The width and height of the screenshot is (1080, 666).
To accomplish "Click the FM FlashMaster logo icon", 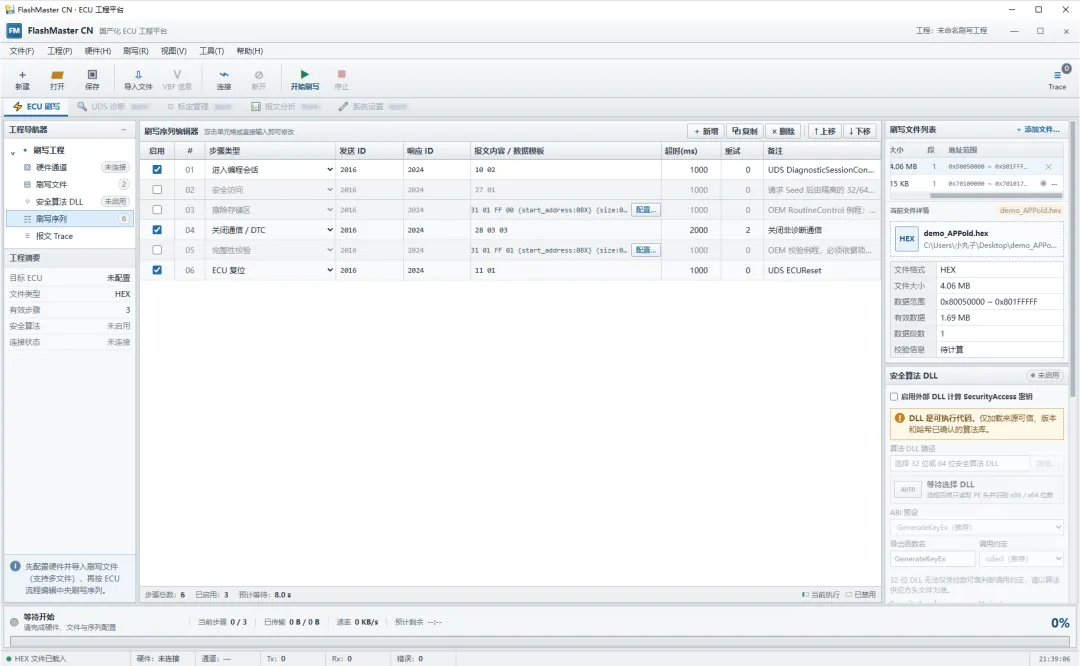I will click(x=14, y=30).
